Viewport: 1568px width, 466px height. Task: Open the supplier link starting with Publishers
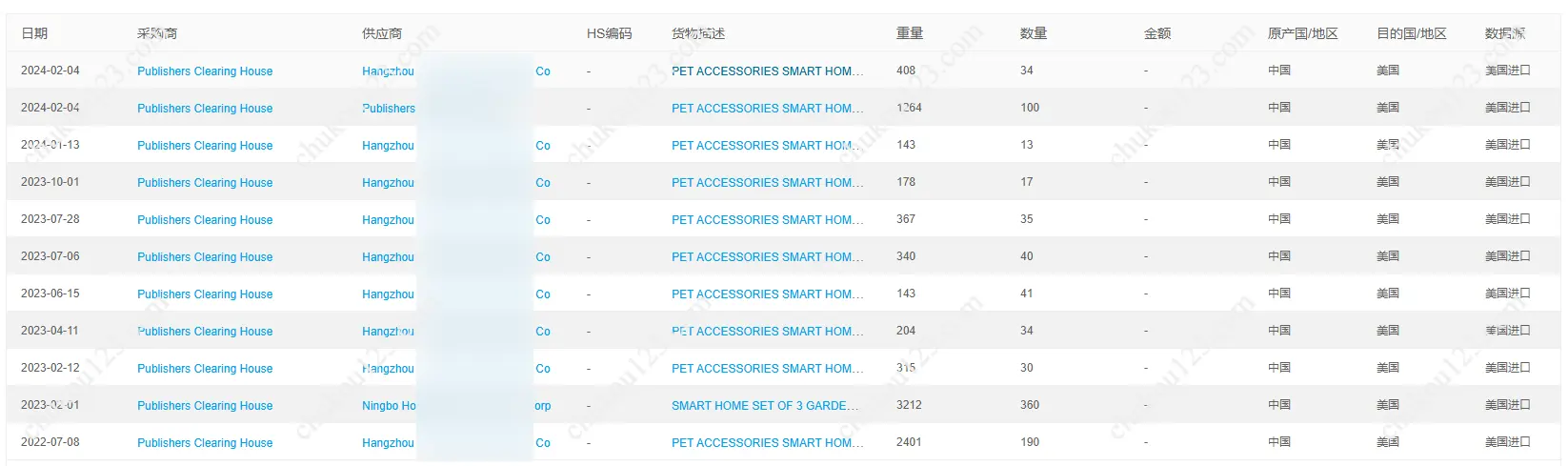point(389,109)
